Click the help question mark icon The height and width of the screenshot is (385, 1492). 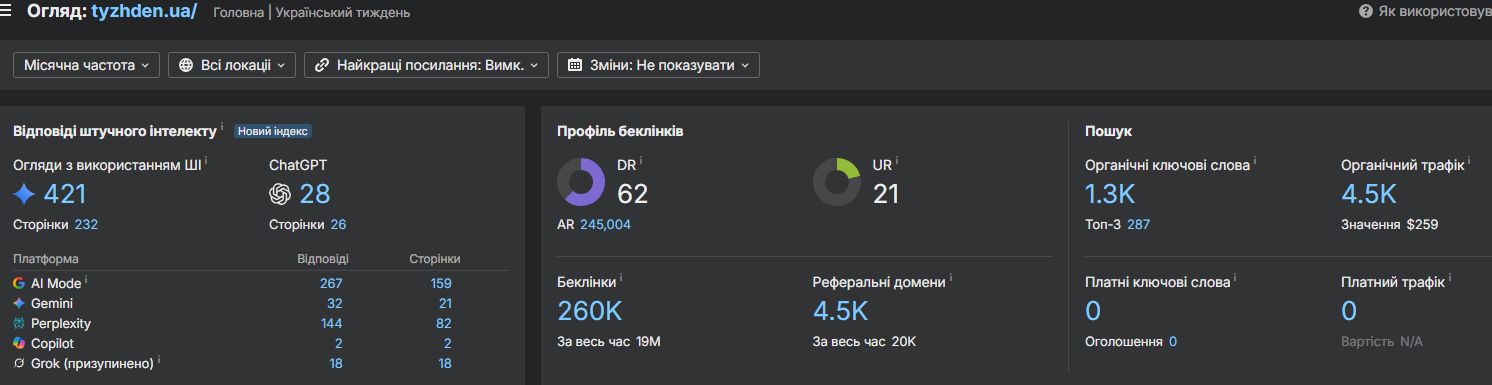coord(1365,11)
